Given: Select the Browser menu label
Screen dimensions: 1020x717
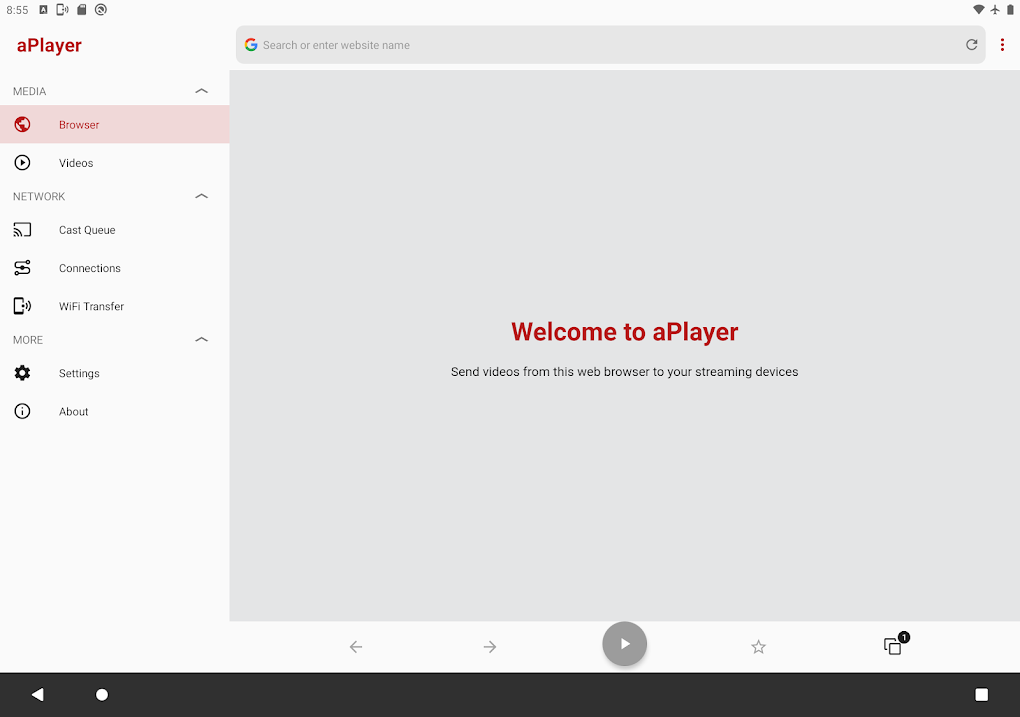Looking at the screenshot, I should click(79, 125).
